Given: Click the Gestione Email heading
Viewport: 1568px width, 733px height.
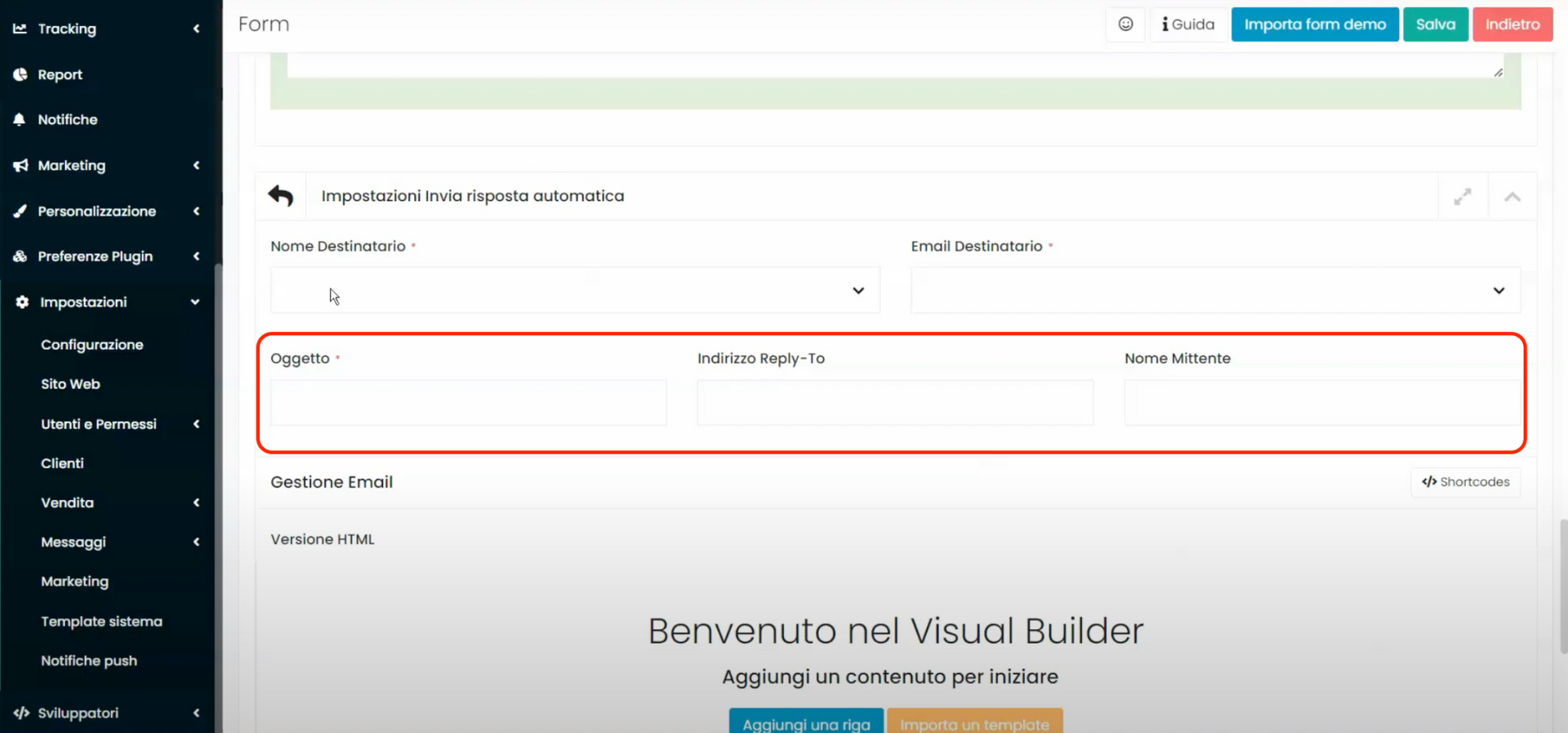Looking at the screenshot, I should [x=332, y=482].
